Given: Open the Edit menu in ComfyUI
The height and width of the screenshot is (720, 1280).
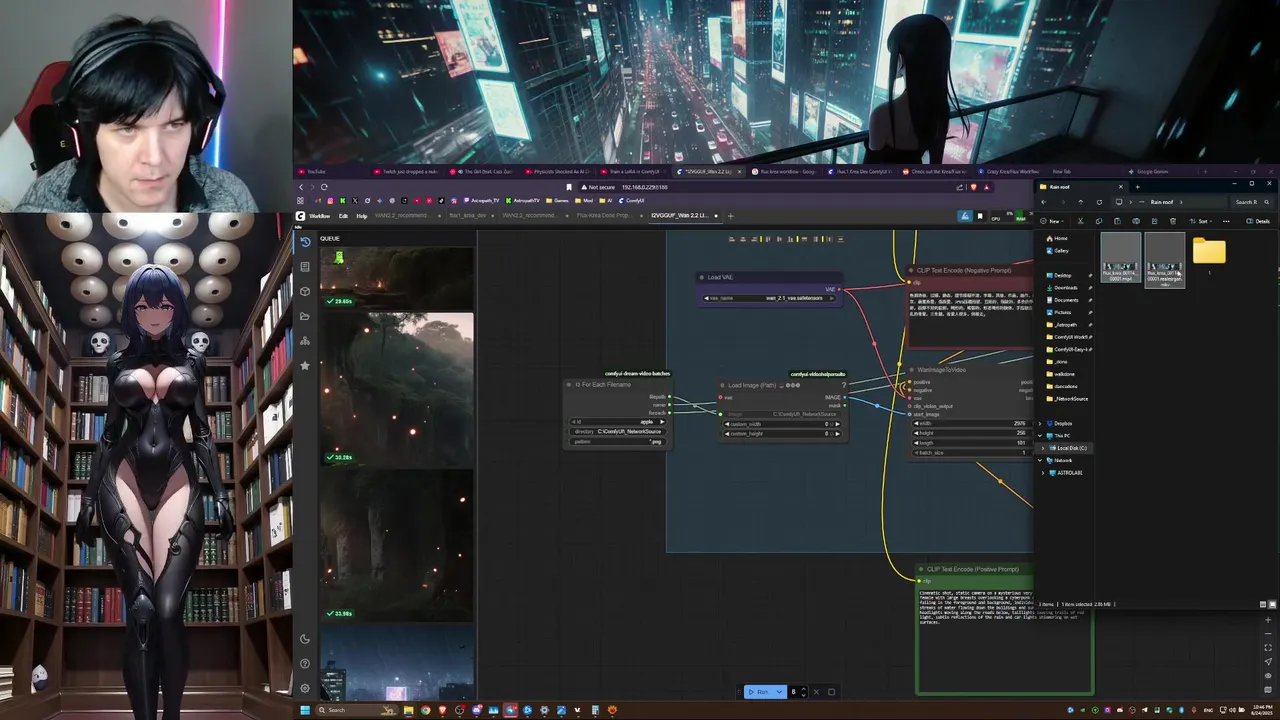Looking at the screenshot, I should 343,215.
